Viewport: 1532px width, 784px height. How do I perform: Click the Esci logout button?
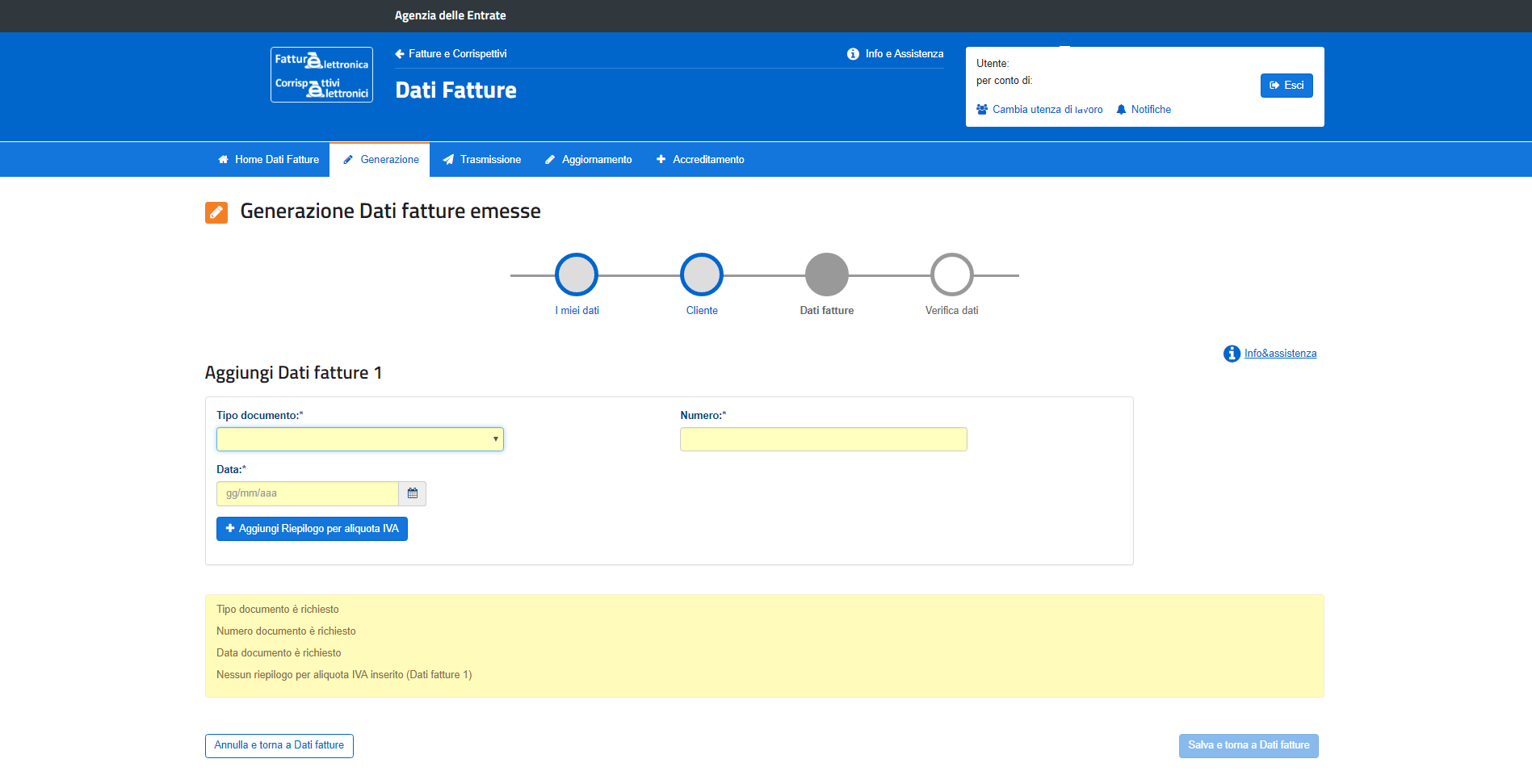[x=1286, y=86]
